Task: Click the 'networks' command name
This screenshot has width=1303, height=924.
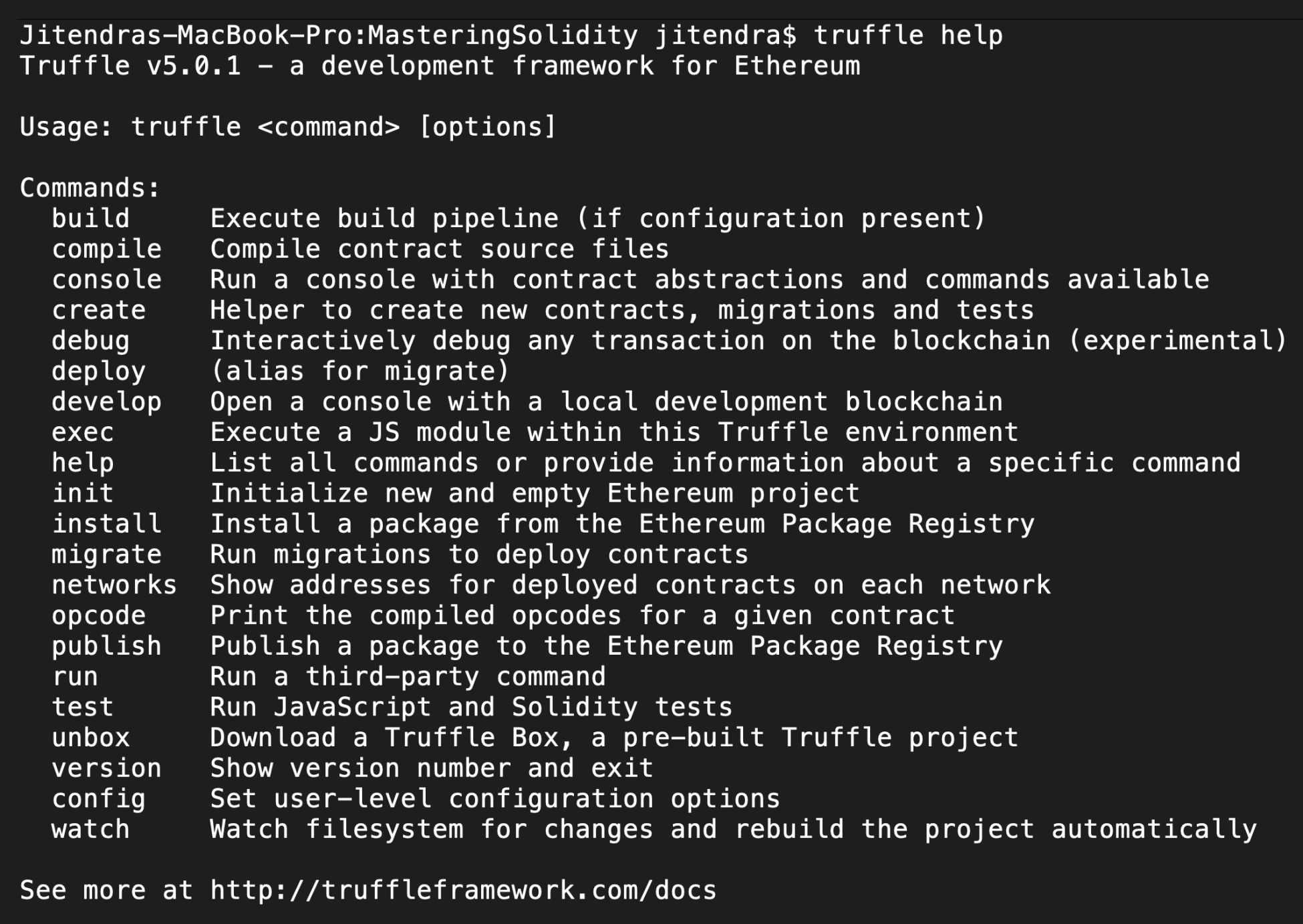Action: (x=114, y=585)
